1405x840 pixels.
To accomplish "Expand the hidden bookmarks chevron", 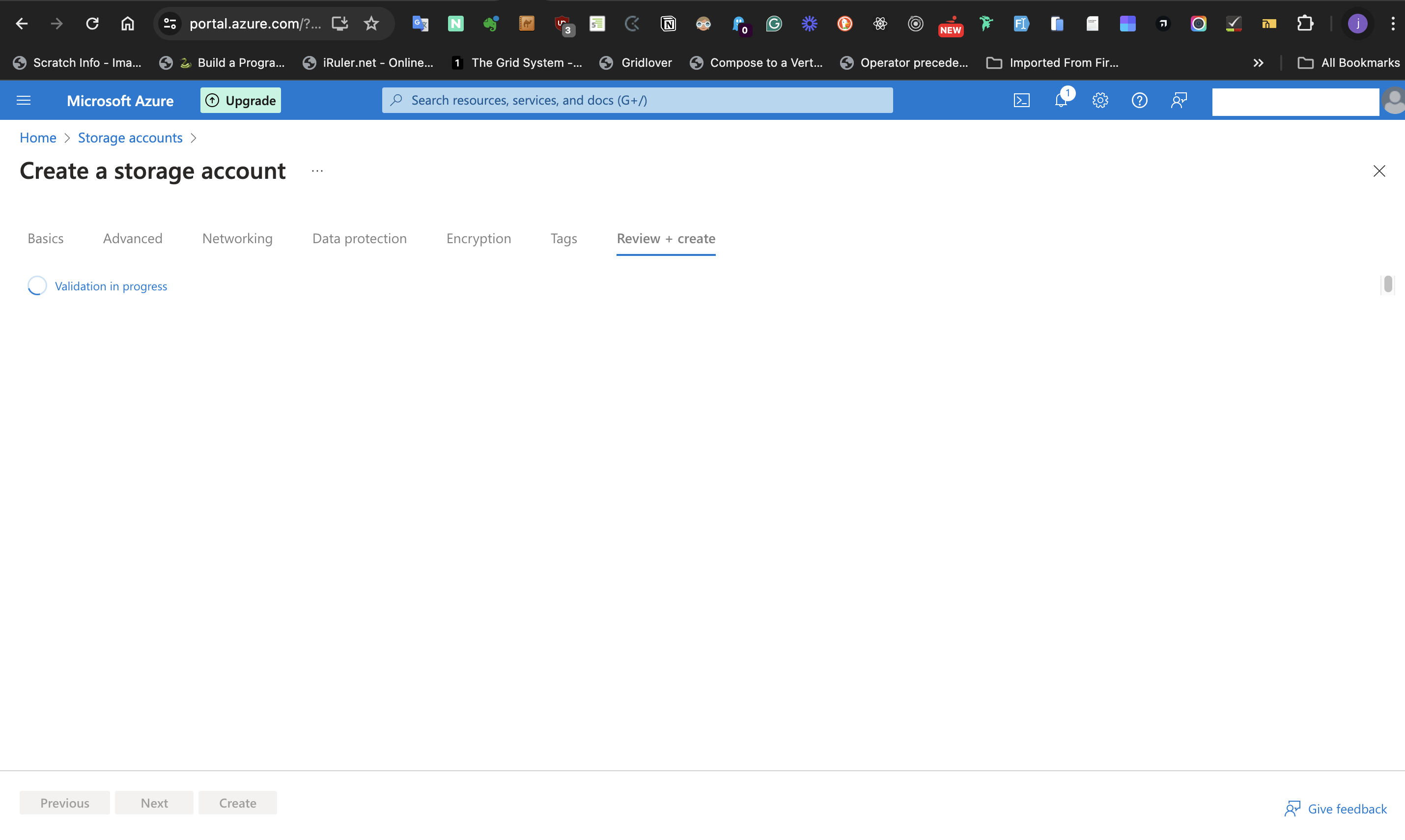I will [x=1258, y=62].
